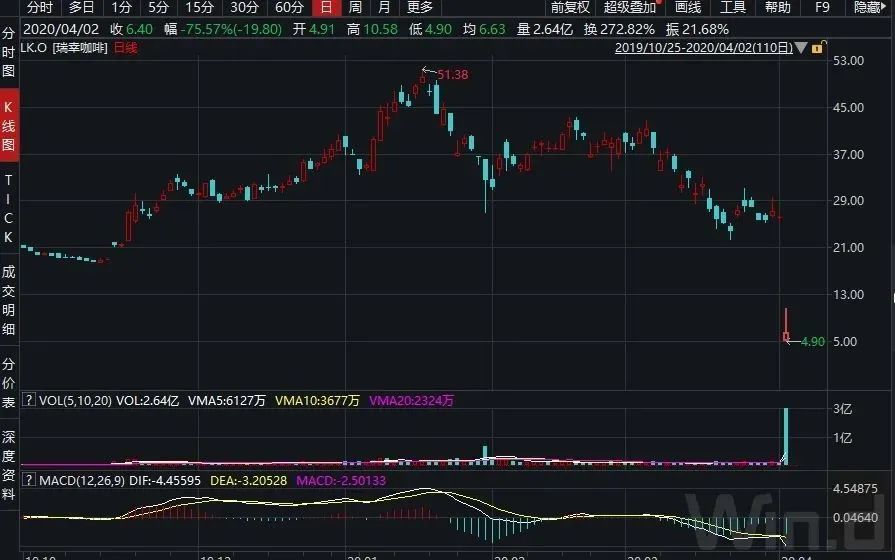This screenshot has height=560, width=895.
Task: Open the 更多 periods menu
Action: (420, 7)
